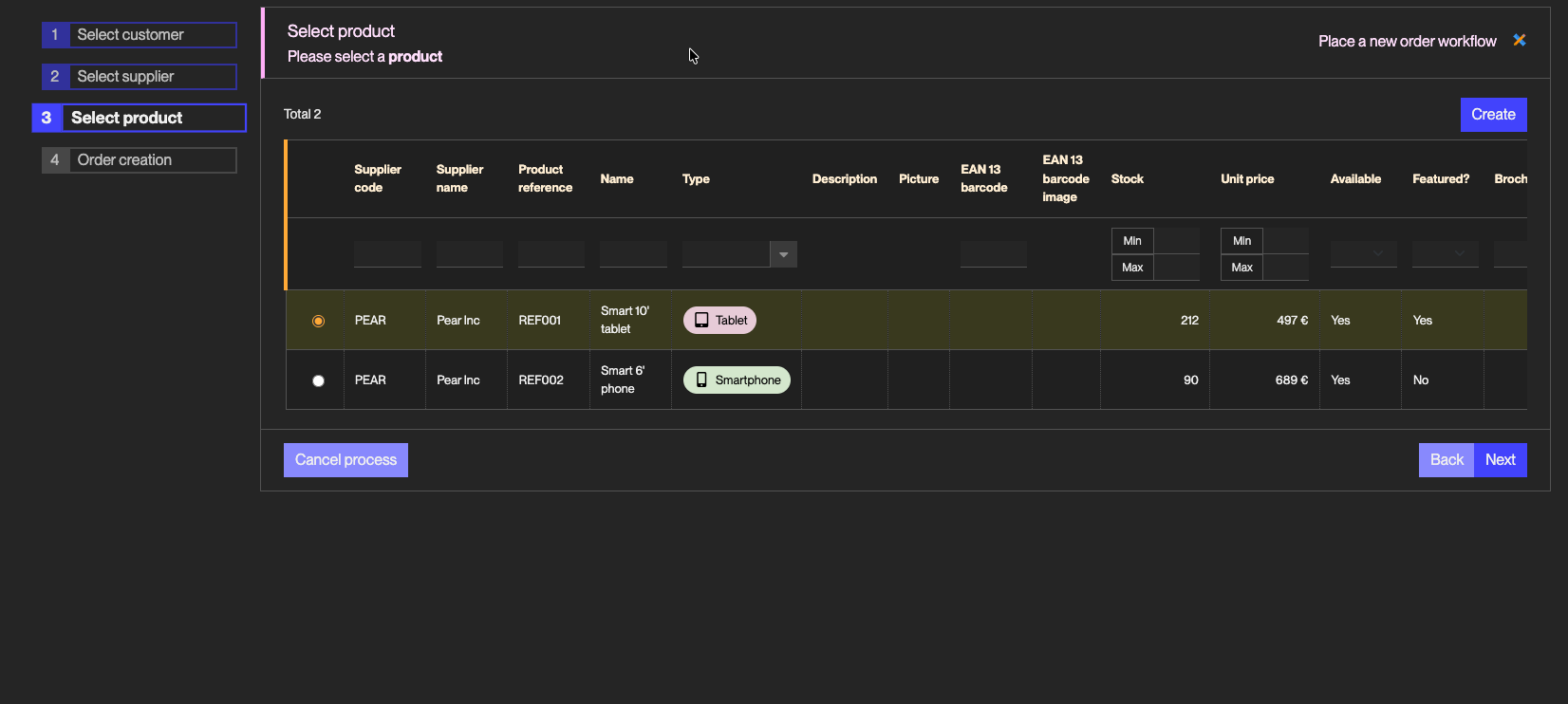
Task: Go to step 2 Select supplier
Action: point(140,77)
